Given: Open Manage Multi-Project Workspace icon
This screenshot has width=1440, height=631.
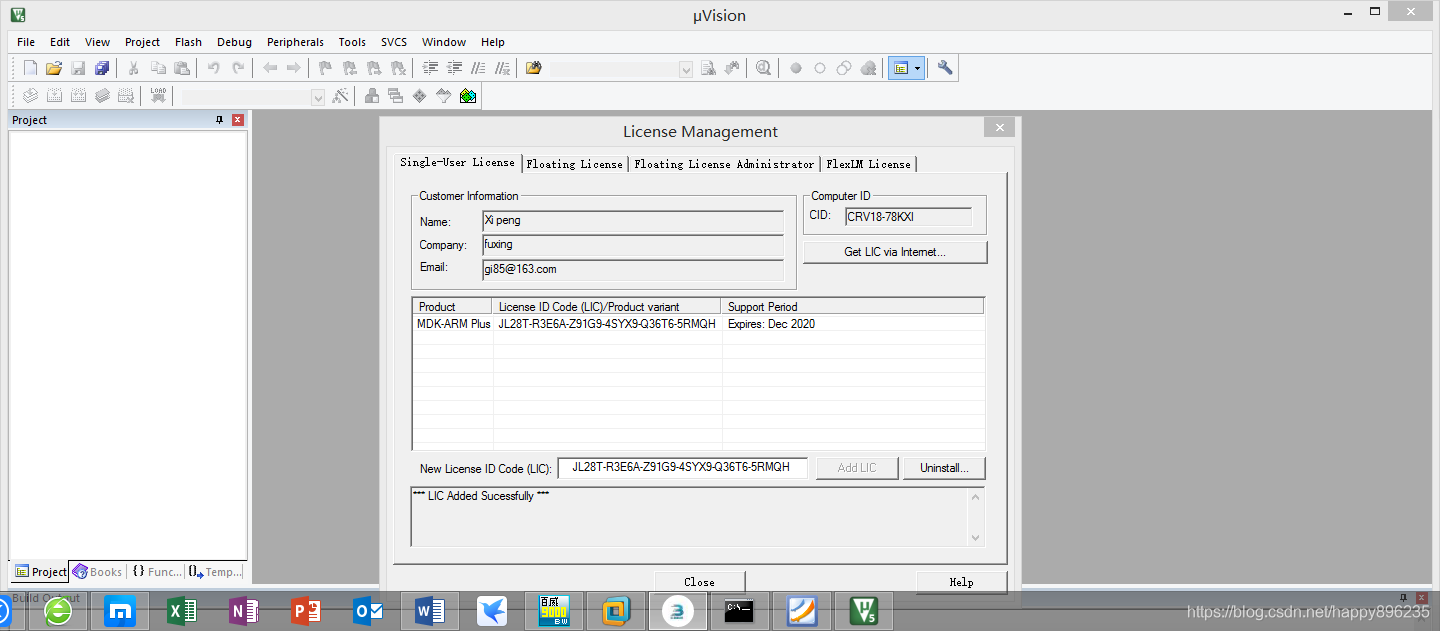Looking at the screenshot, I should click(x=395, y=96).
